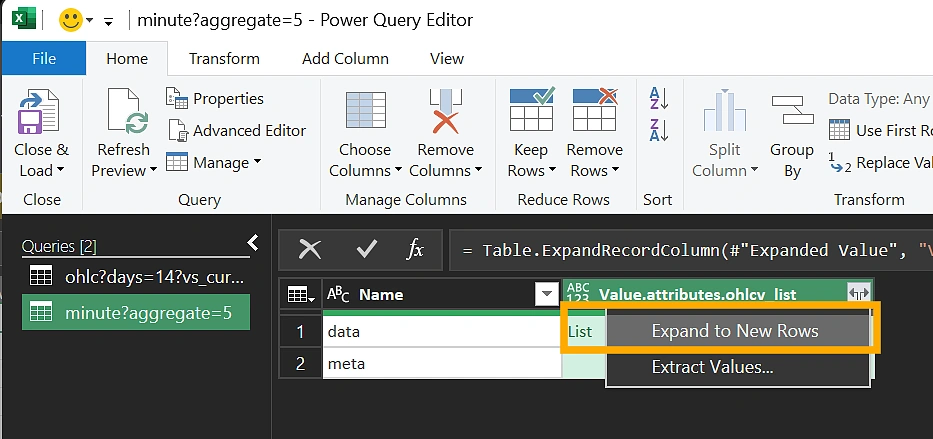
Task: Cancel the formula with the X icon
Action: pos(310,249)
